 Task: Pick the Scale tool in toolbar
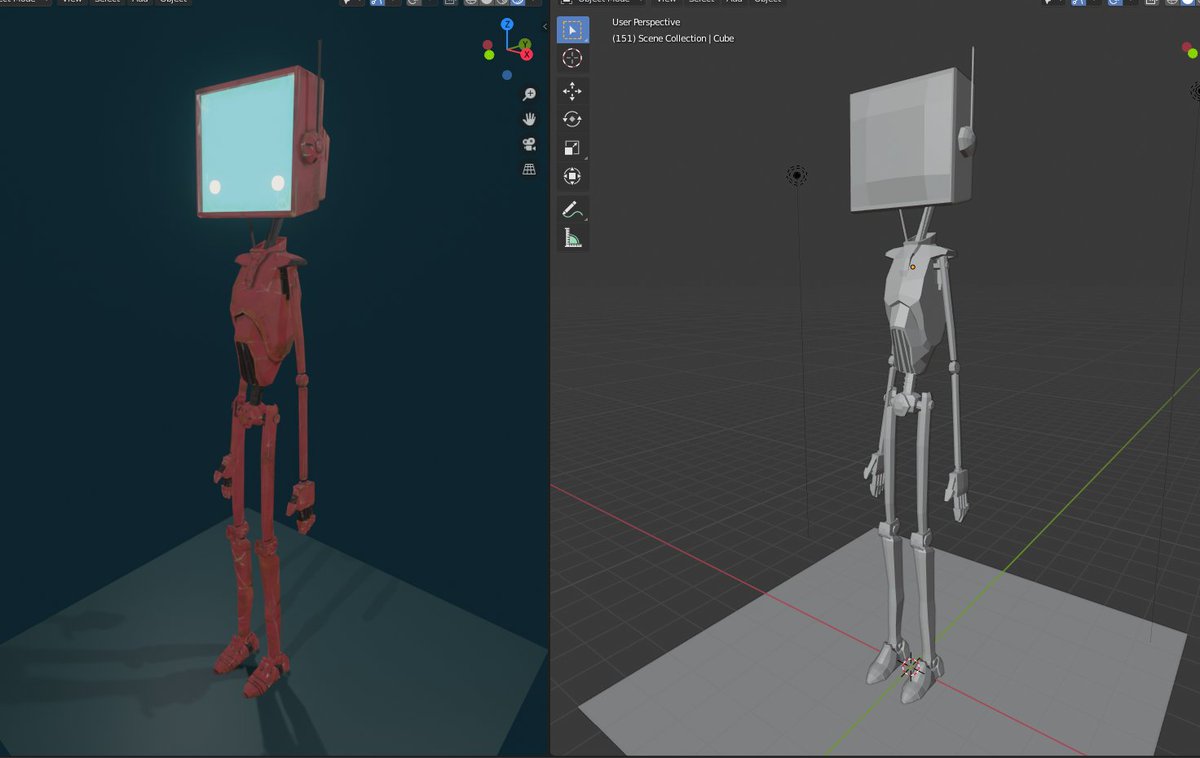click(572, 148)
